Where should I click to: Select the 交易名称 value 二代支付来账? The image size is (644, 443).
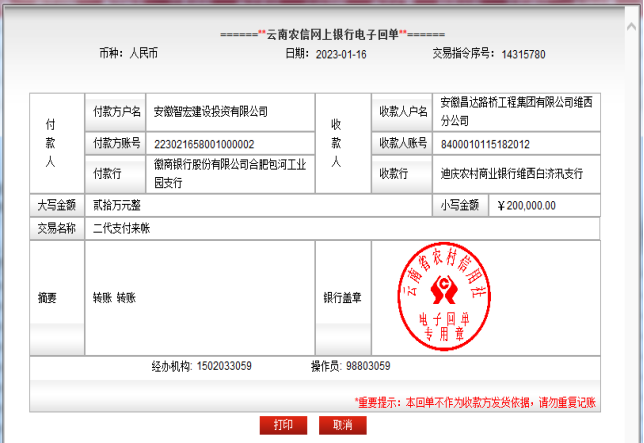tap(121, 228)
